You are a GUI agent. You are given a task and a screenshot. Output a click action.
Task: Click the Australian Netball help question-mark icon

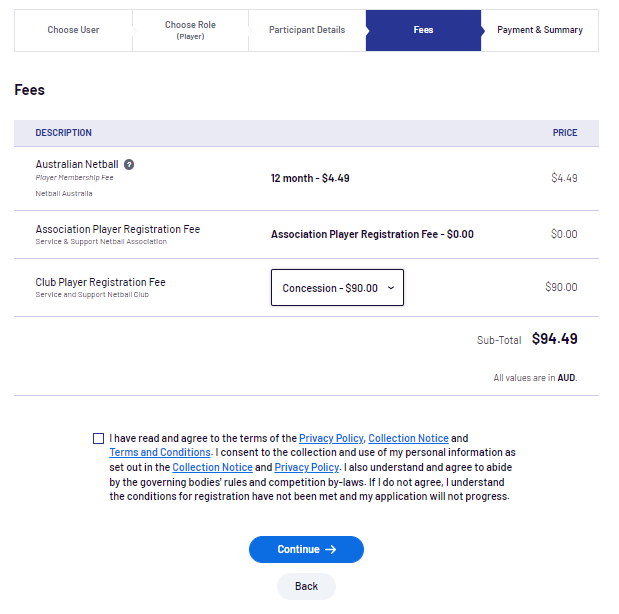tap(129, 164)
